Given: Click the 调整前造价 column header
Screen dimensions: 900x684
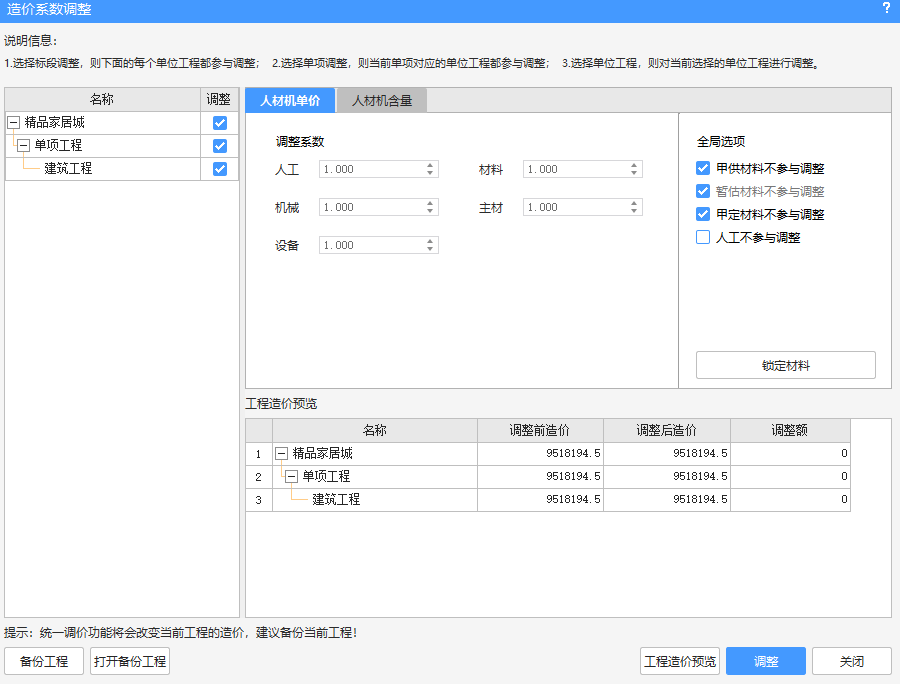Looking at the screenshot, I should coord(540,430).
